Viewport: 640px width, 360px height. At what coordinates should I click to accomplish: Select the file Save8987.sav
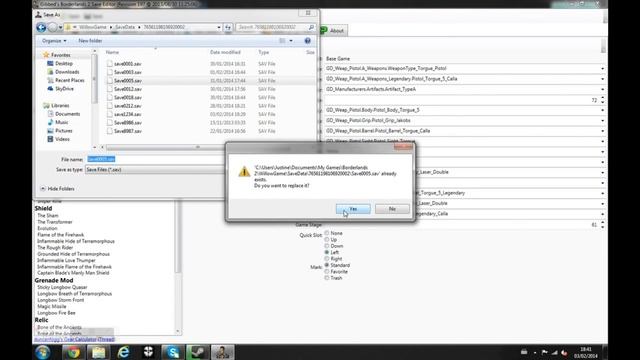pos(128,131)
